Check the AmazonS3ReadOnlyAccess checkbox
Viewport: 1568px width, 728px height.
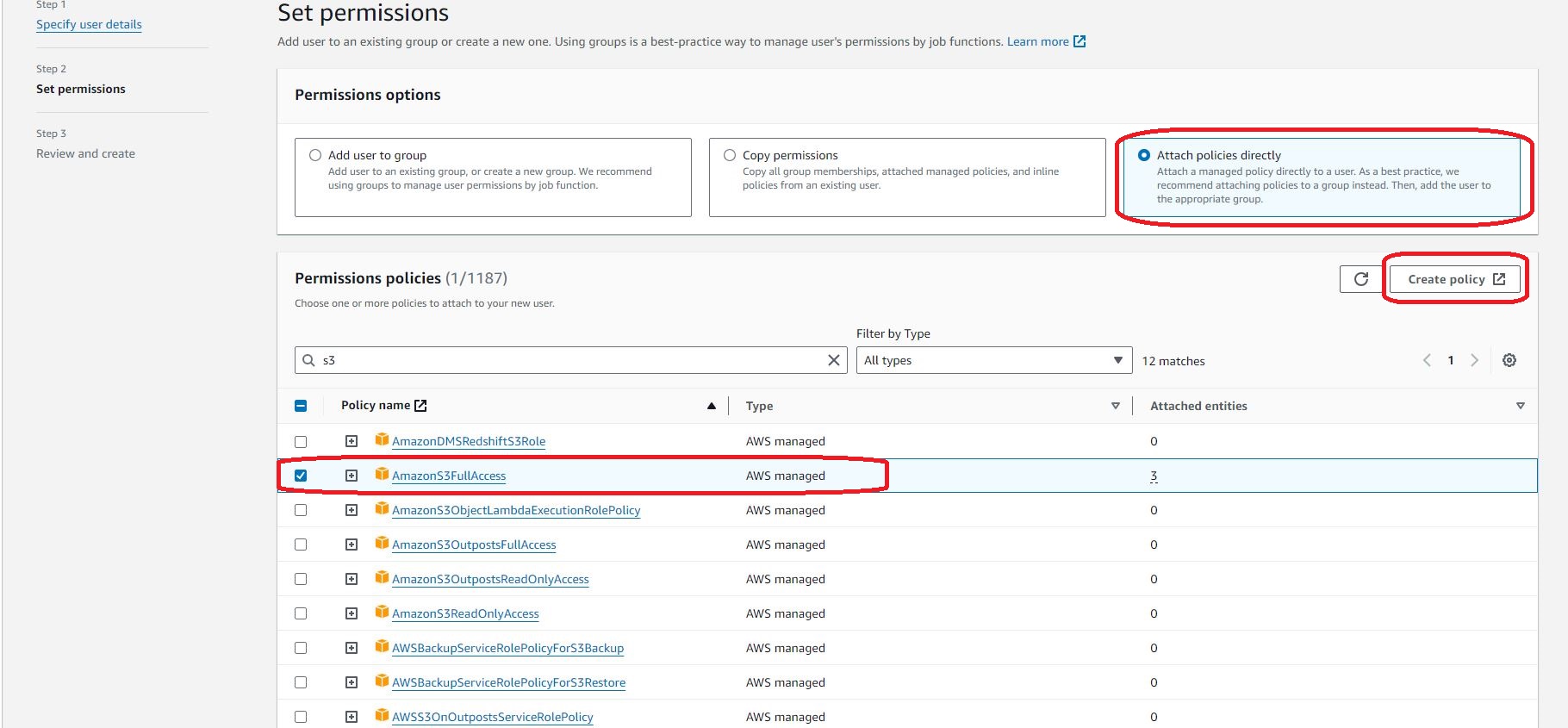point(301,613)
